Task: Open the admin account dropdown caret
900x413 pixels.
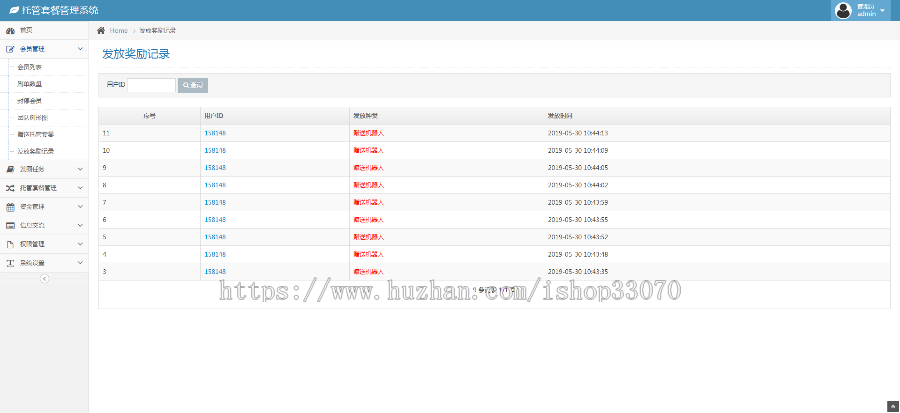Action: [x=882, y=10]
